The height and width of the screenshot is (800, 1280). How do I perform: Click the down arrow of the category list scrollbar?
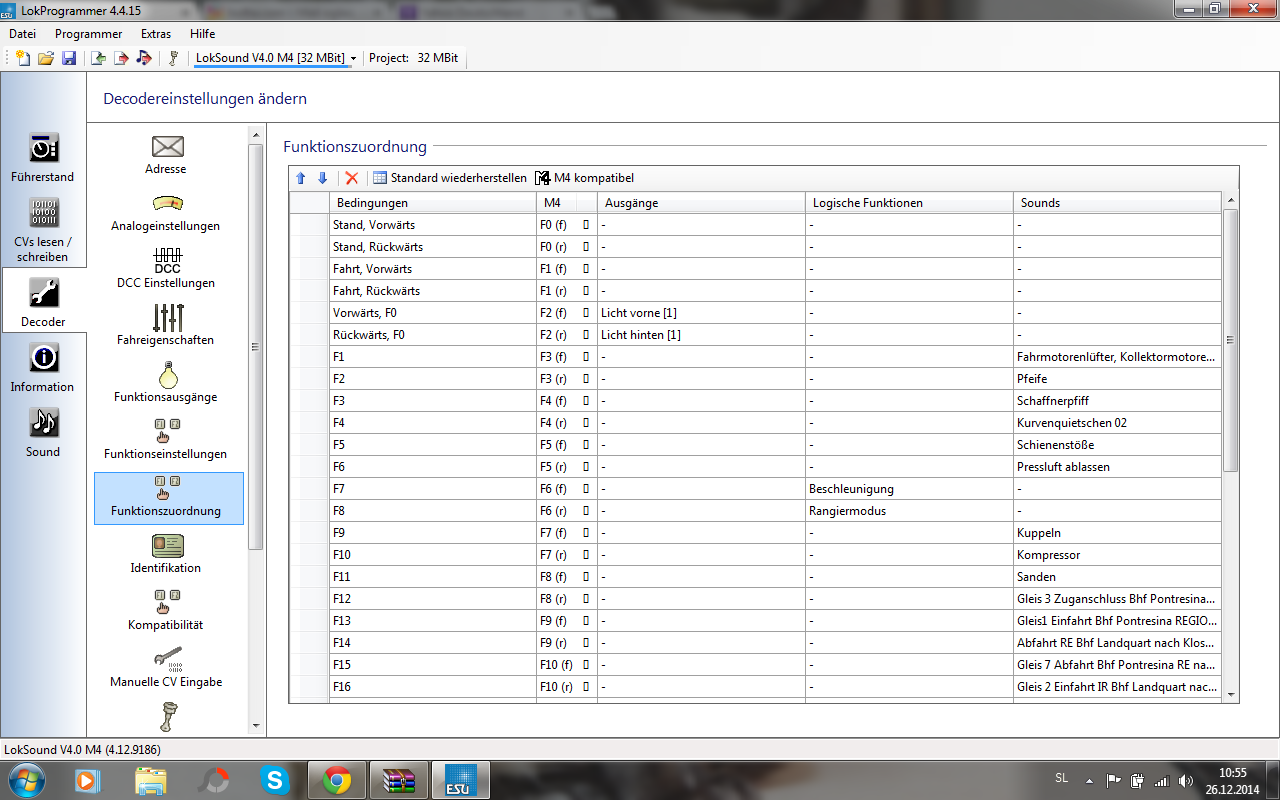pos(256,725)
